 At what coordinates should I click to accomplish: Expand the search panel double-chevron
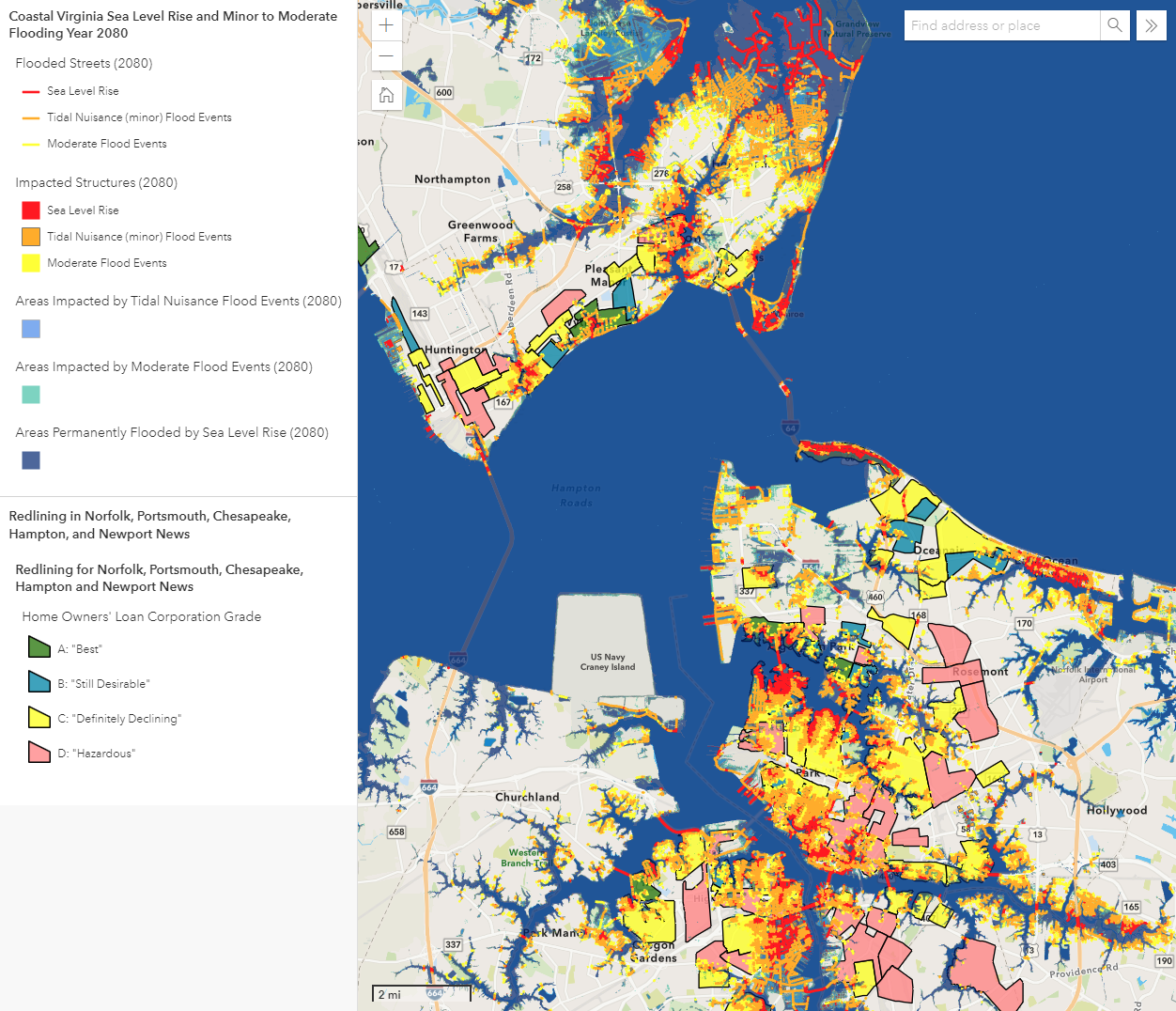tap(1151, 25)
